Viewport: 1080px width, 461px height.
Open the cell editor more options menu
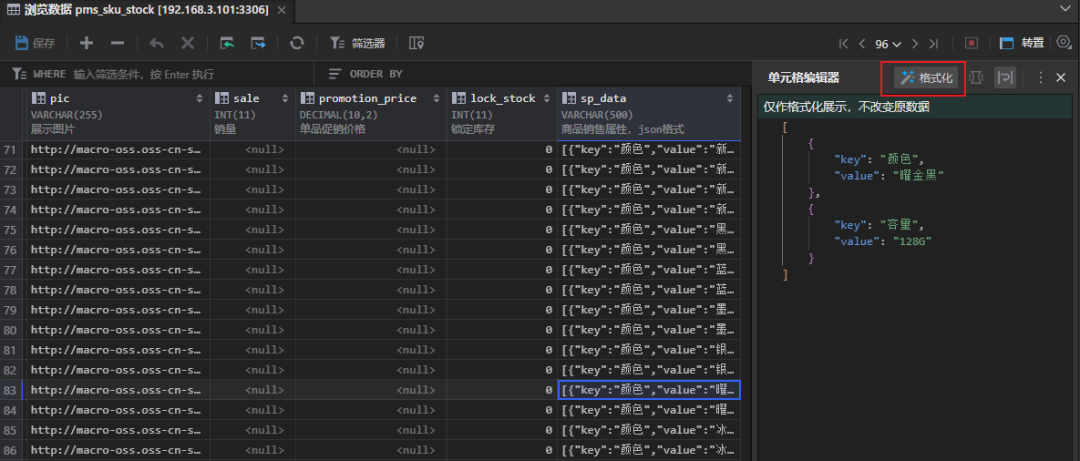tap(1040, 77)
